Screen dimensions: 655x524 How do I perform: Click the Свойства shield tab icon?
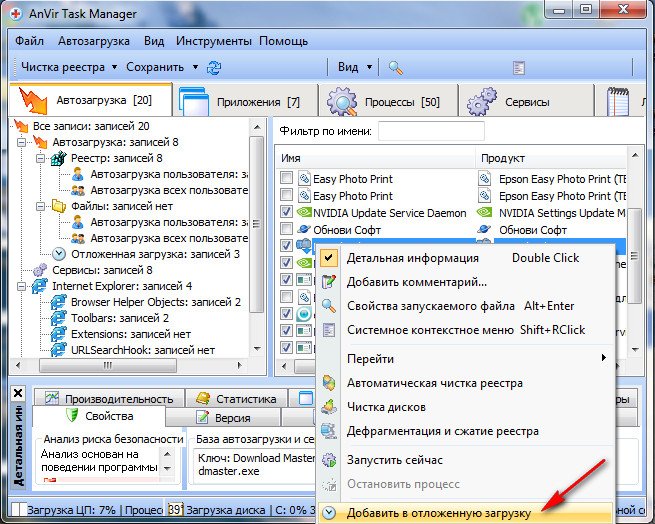pyautogui.click(x=72, y=416)
